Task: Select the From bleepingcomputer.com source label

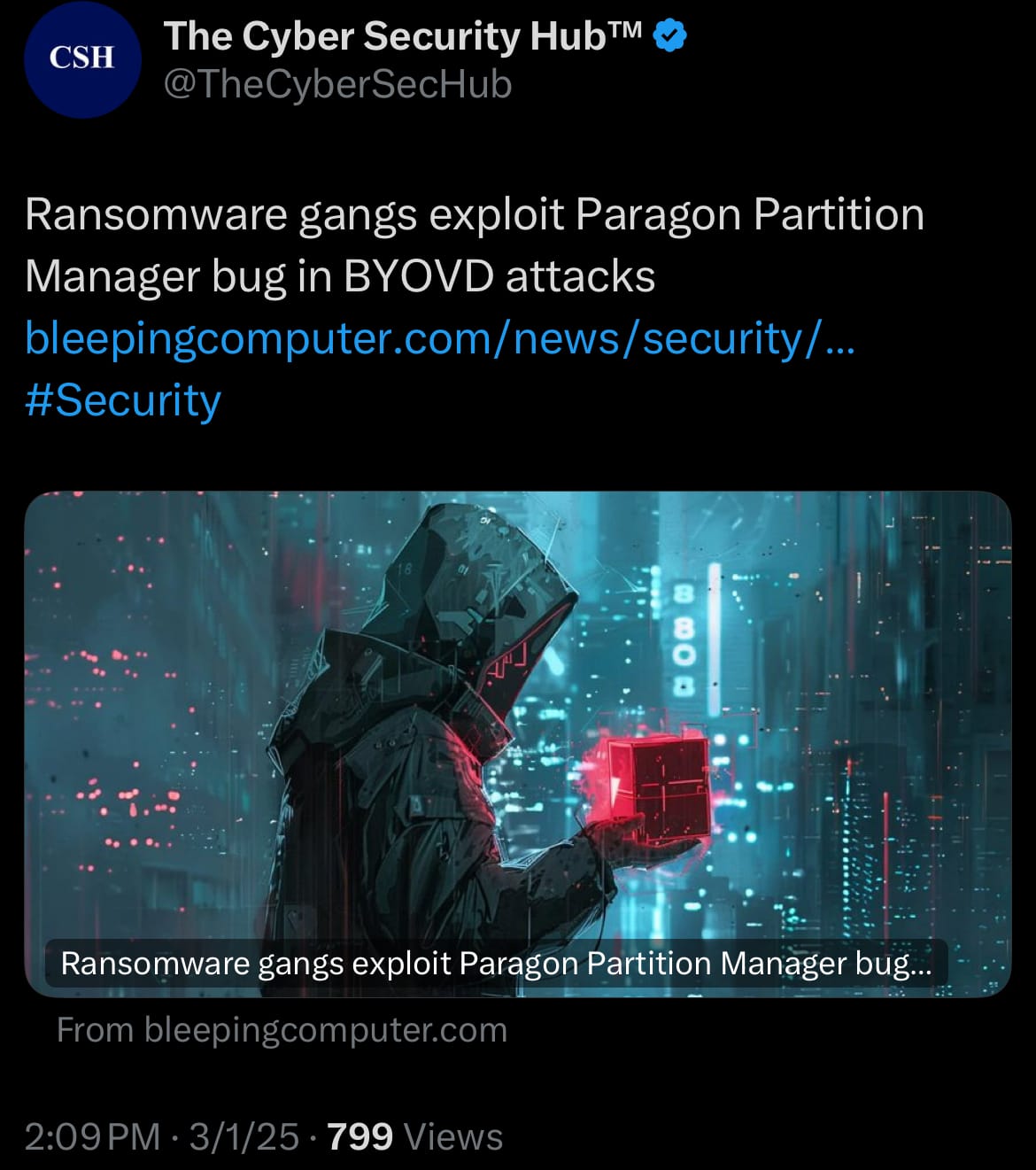Action: 282,1030
